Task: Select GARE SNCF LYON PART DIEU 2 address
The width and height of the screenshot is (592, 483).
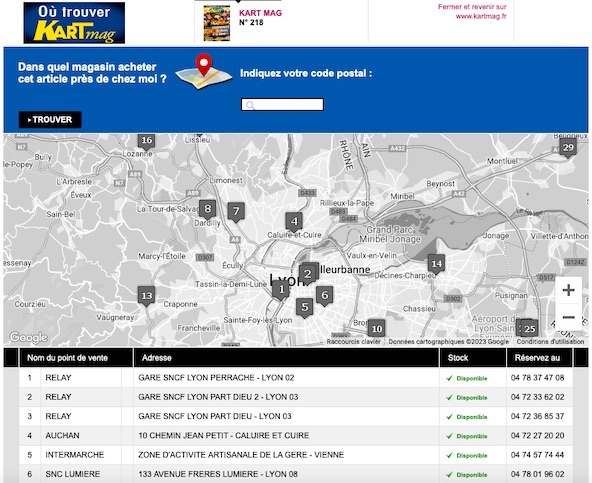Action: click(218, 397)
